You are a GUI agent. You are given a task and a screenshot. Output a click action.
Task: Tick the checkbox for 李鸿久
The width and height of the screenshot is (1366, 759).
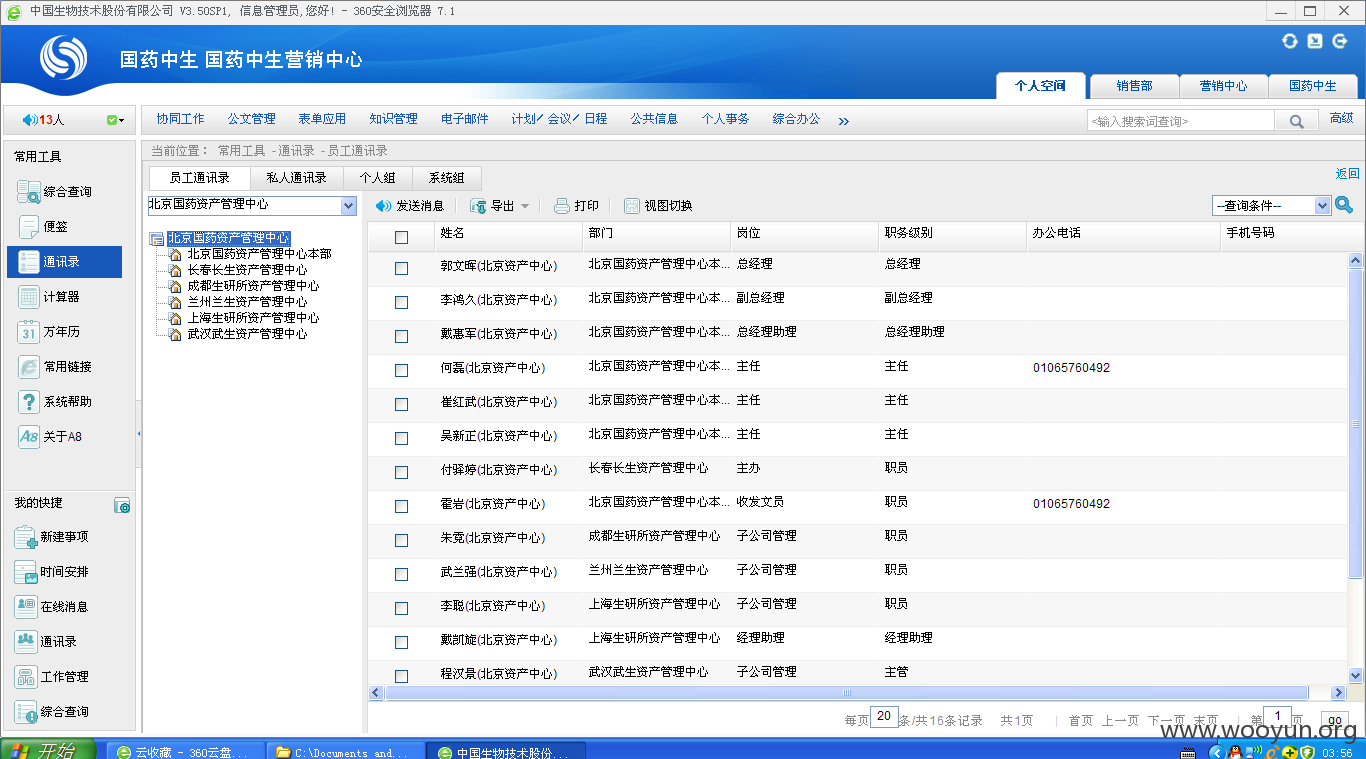pyautogui.click(x=401, y=302)
